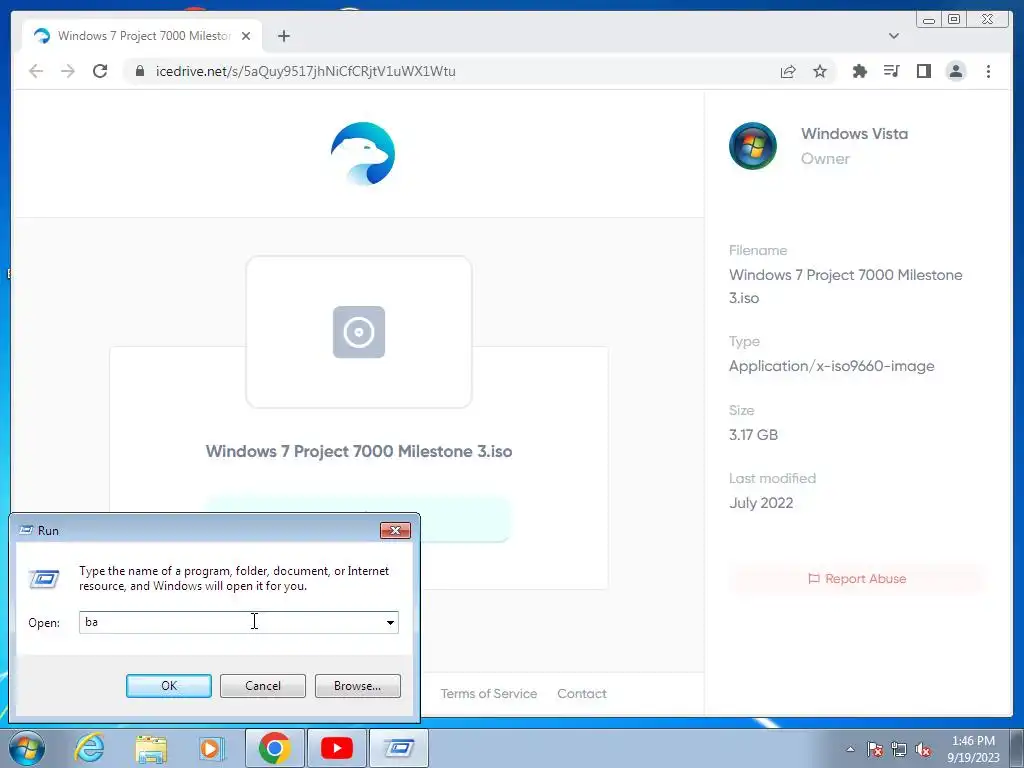Click July 2022 last modified value
The width and height of the screenshot is (1024, 768).
tap(761, 504)
